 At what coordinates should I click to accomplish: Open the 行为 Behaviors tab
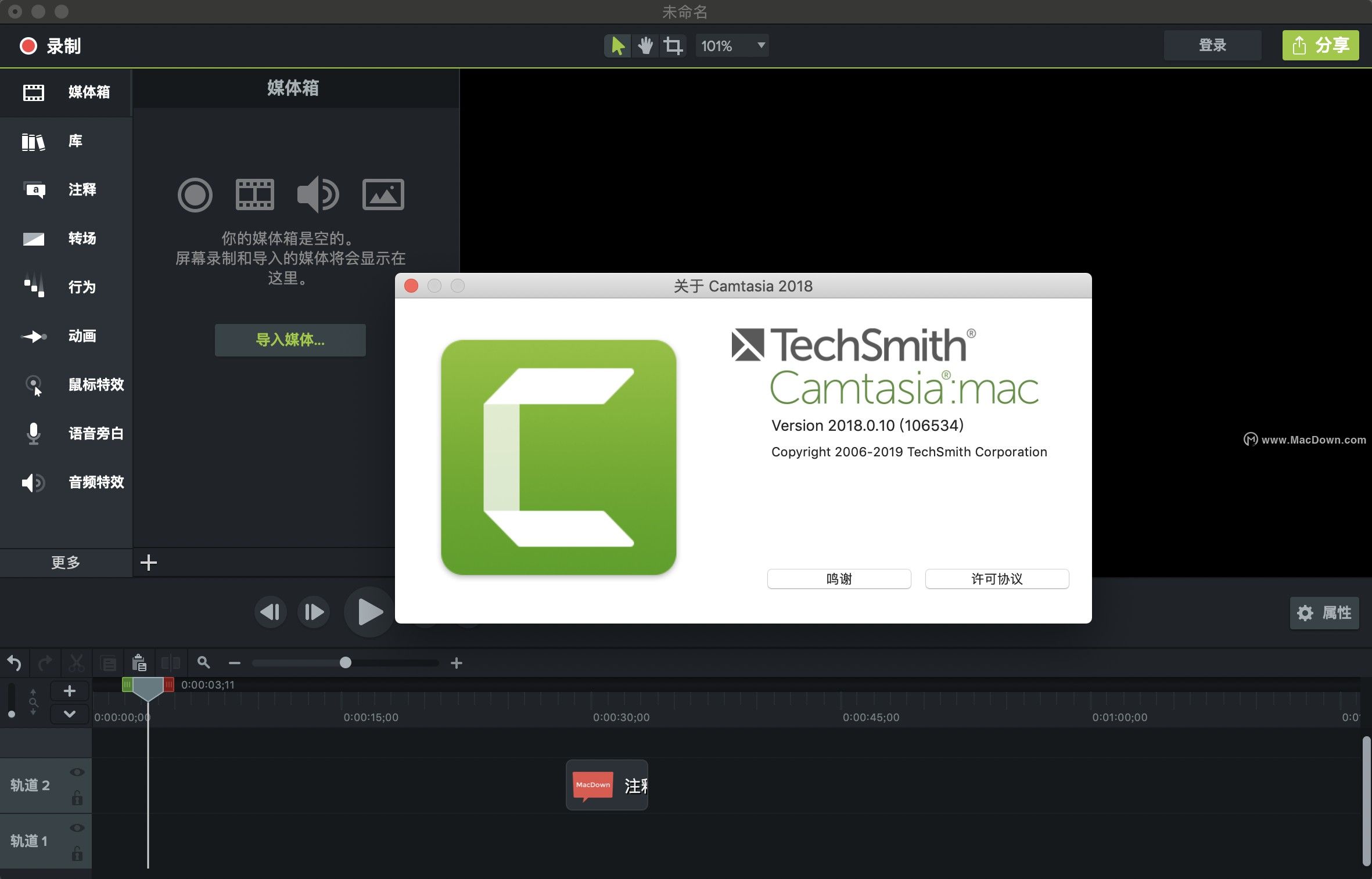66,287
